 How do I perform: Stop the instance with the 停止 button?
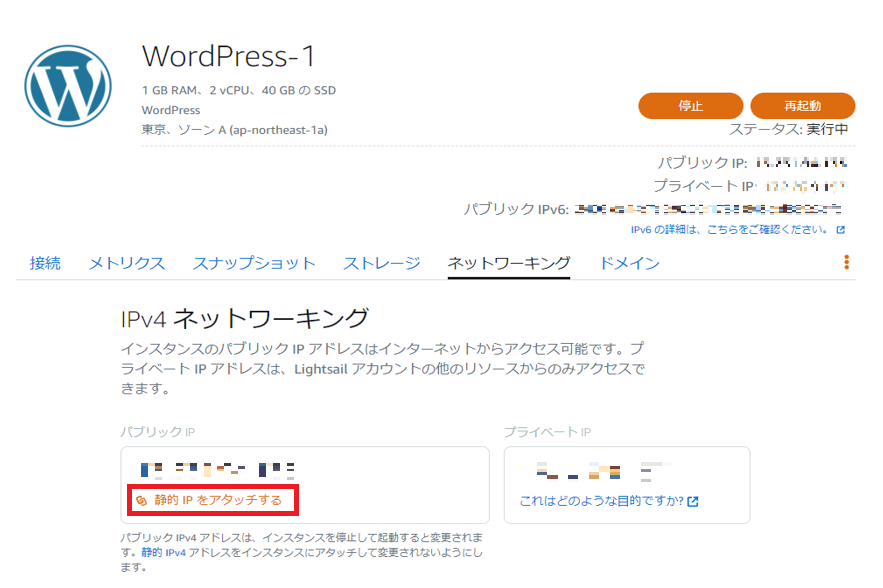[x=690, y=106]
